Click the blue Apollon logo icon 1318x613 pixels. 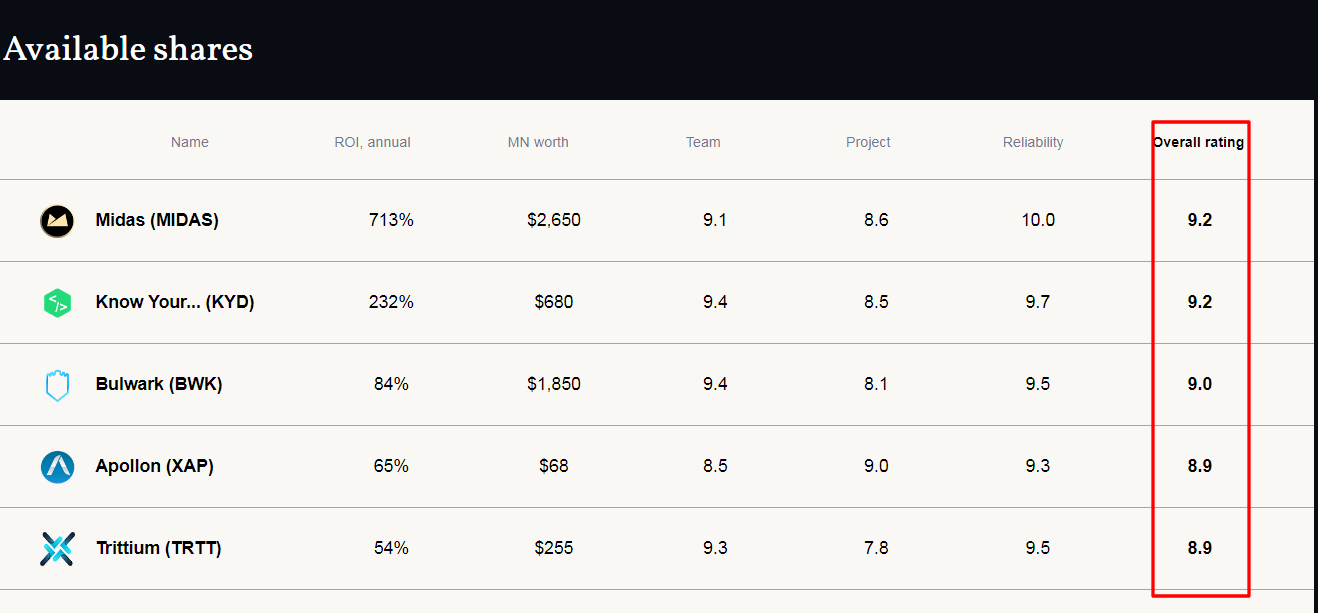pos(57,467)
